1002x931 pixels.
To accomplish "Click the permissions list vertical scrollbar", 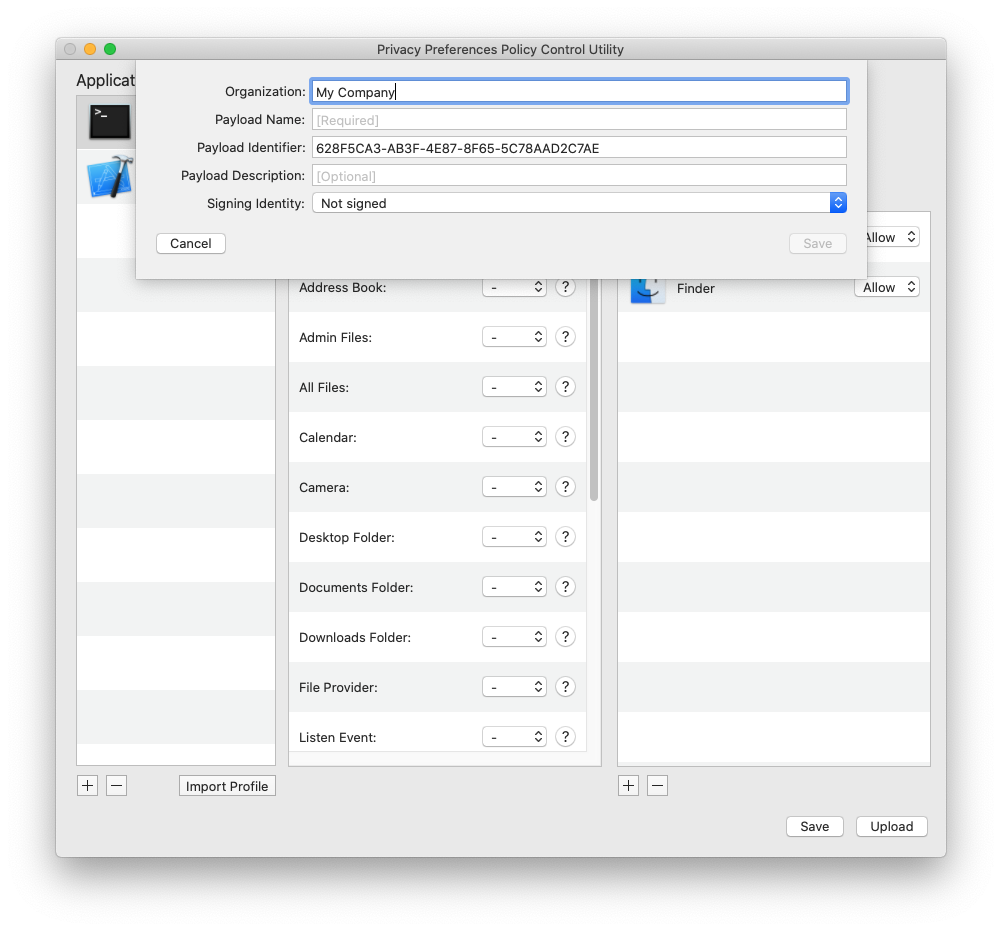I will tap(594, 390).
